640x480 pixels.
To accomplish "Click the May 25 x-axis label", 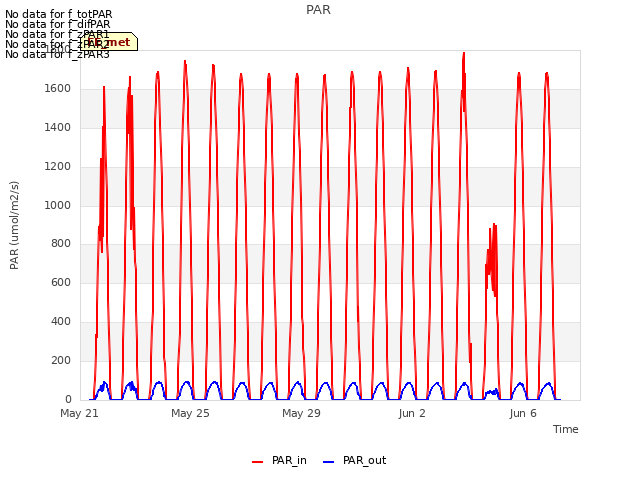I will pos(190,413).
